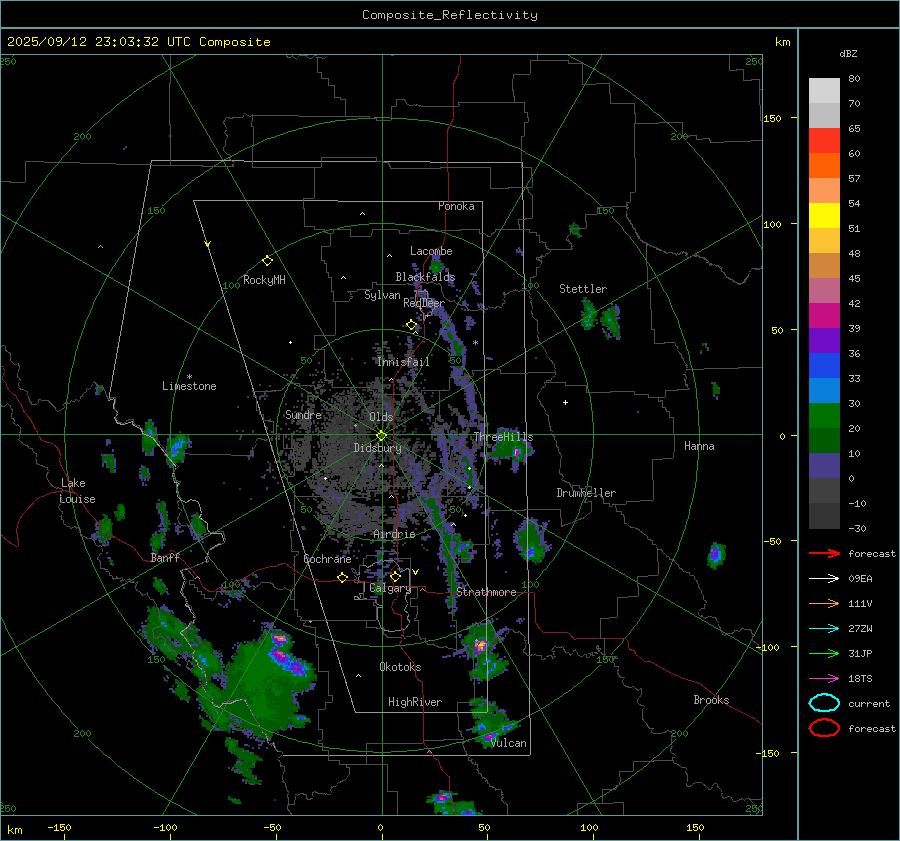Click the cyan current ellipse in legend
The width and height of the screenshot is (900, 841).
coord(824,703)
